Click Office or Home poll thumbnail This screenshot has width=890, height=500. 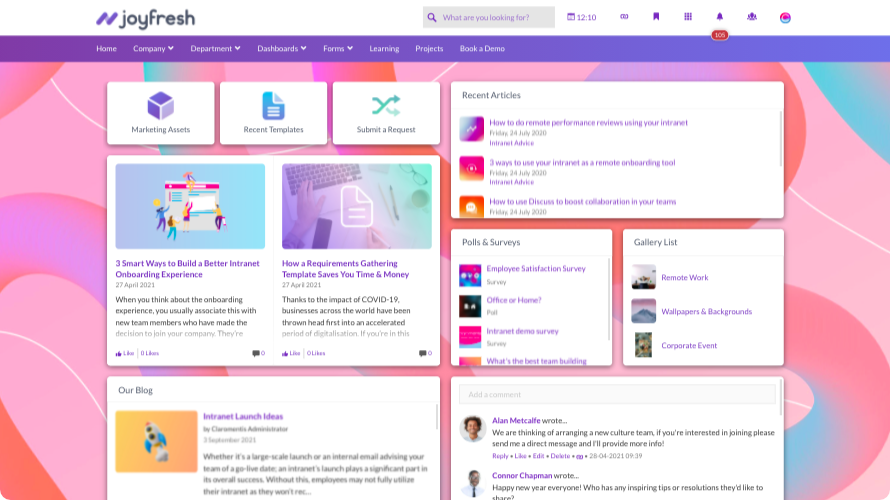coord(470,306)
